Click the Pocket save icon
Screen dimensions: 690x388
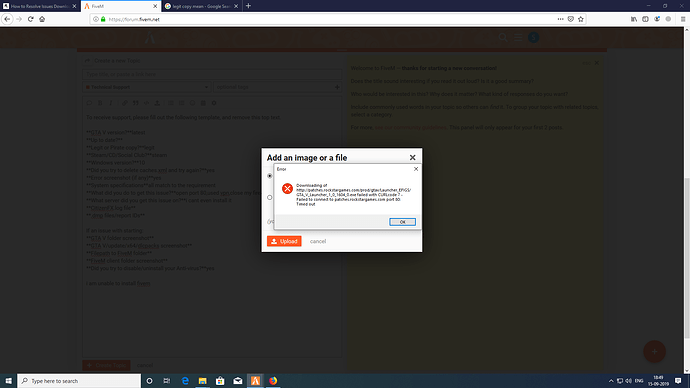click(570, 19)
